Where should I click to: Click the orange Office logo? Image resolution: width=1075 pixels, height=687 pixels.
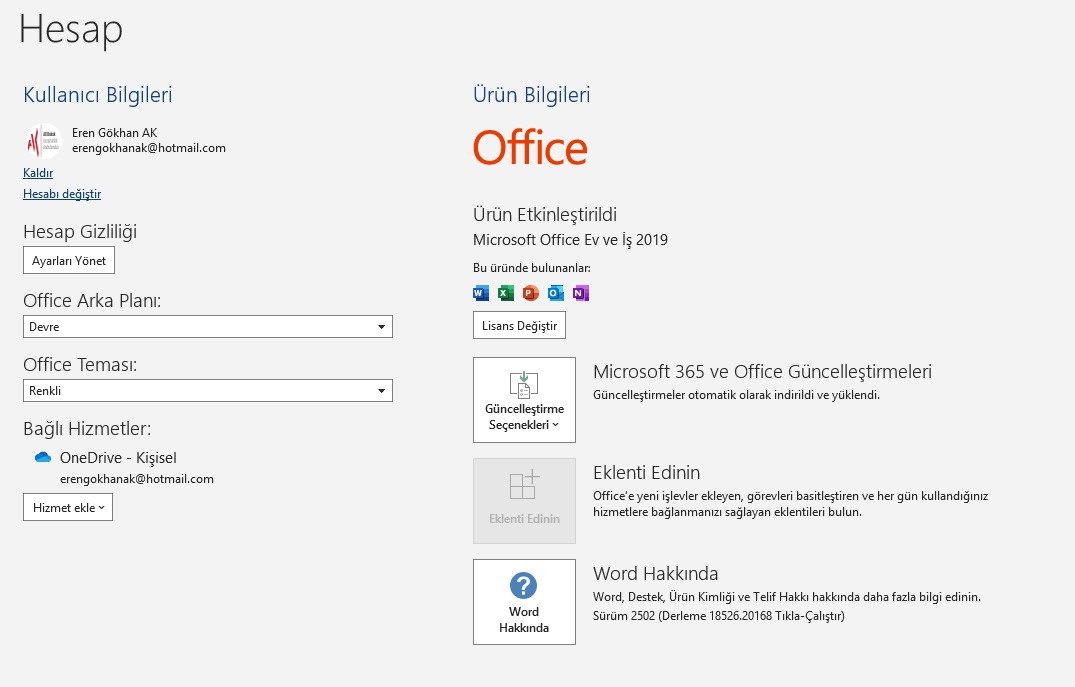pyautogui.click(x=530, y=147)
